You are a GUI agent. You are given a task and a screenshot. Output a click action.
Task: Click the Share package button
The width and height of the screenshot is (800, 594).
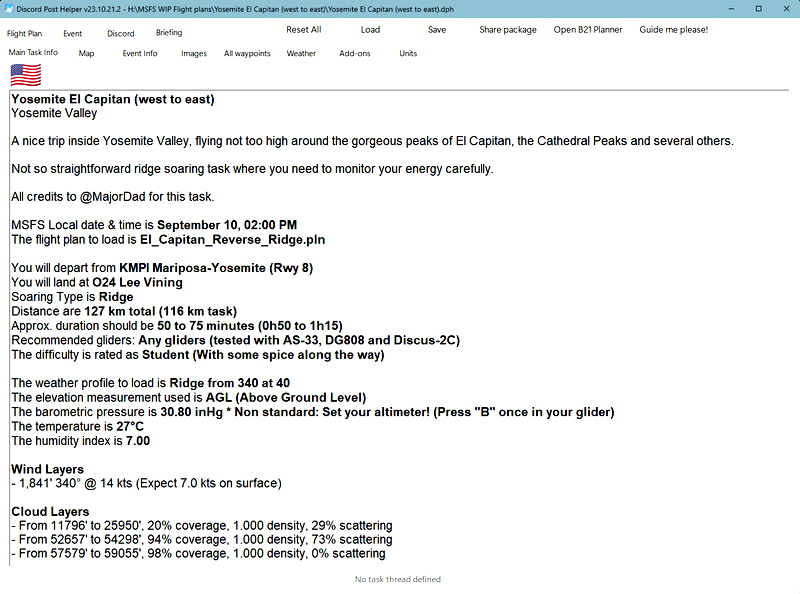508,30
